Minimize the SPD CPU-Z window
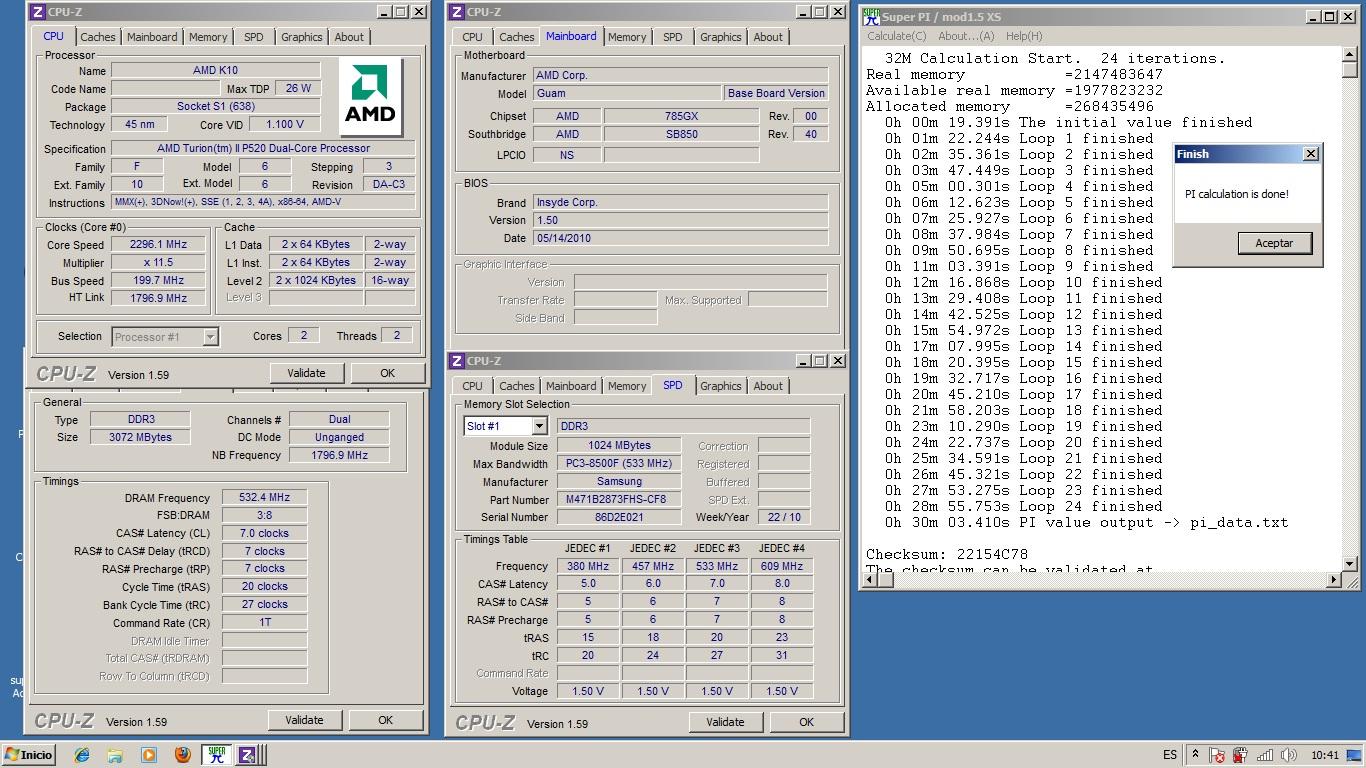This screenshot has width=1366, height=768. pyautogui.click(x=805, y=361)
